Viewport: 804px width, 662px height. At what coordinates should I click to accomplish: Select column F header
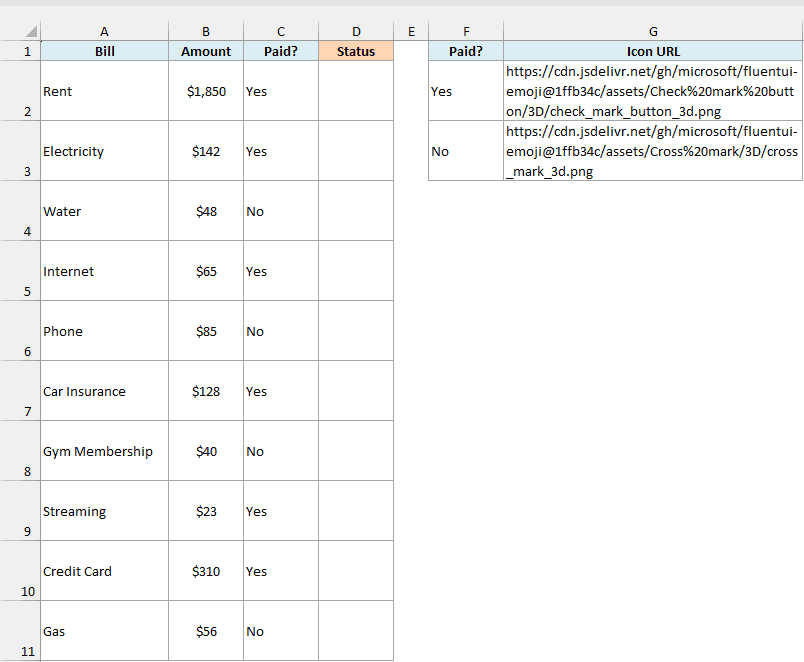tap(466, 31)
